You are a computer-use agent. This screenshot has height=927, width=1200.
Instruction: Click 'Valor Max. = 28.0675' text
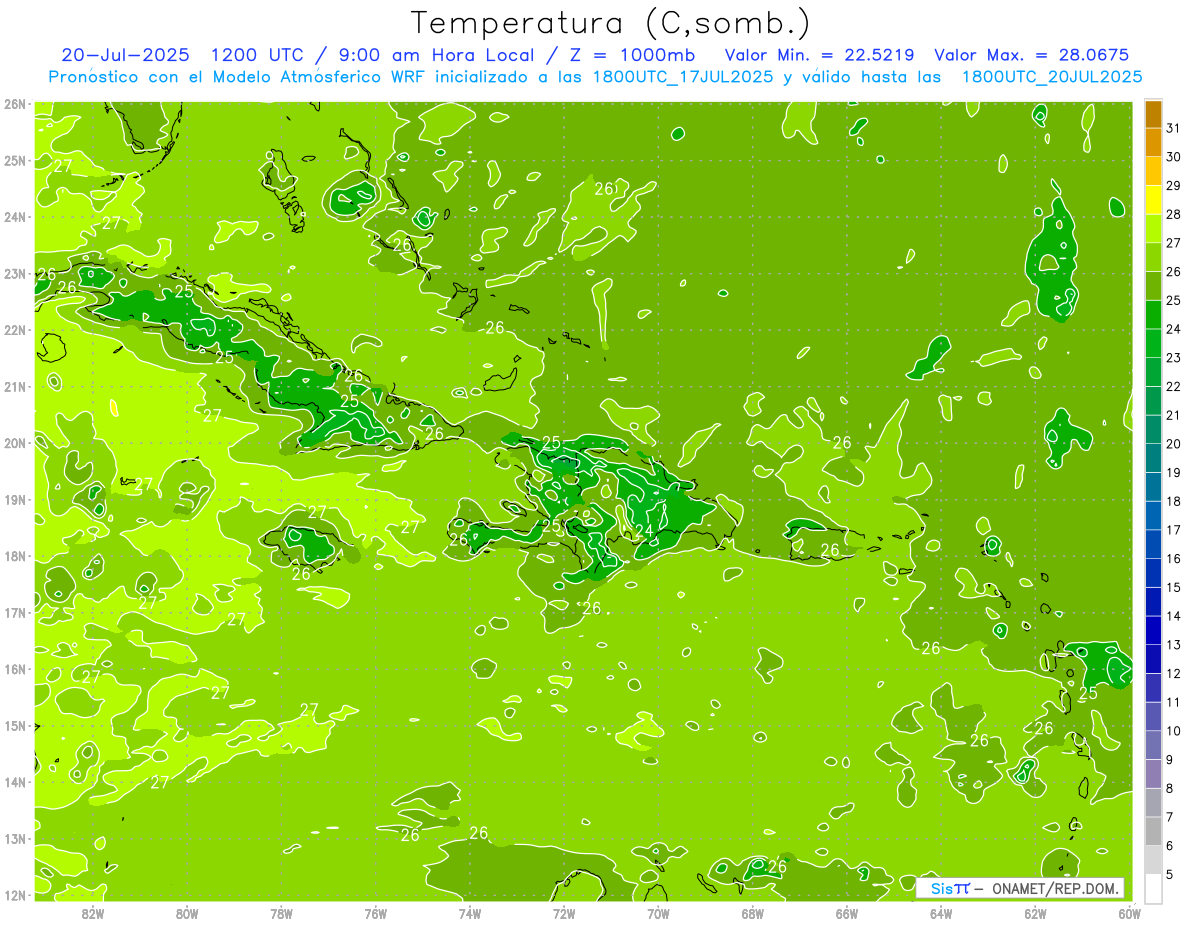(x=1030, y=55)
